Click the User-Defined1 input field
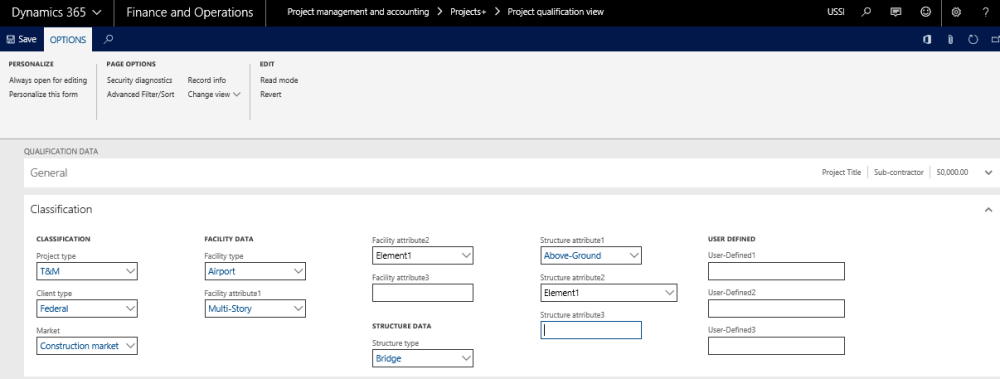1000x379 pixels. click(x=776, y=271)
